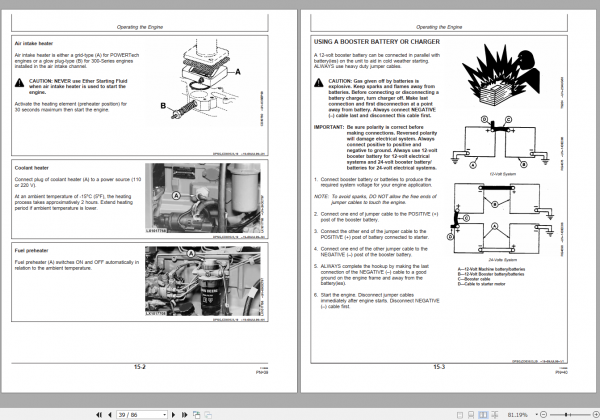
Task: Click page number 15-2 at page bottom
Action: coord(140,367)
